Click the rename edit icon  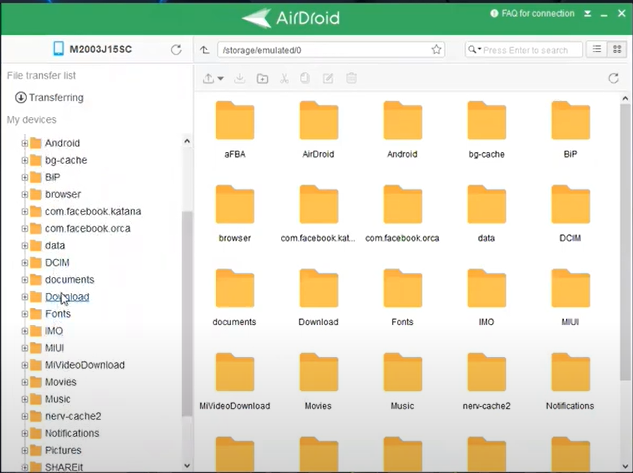coord(328,78)
